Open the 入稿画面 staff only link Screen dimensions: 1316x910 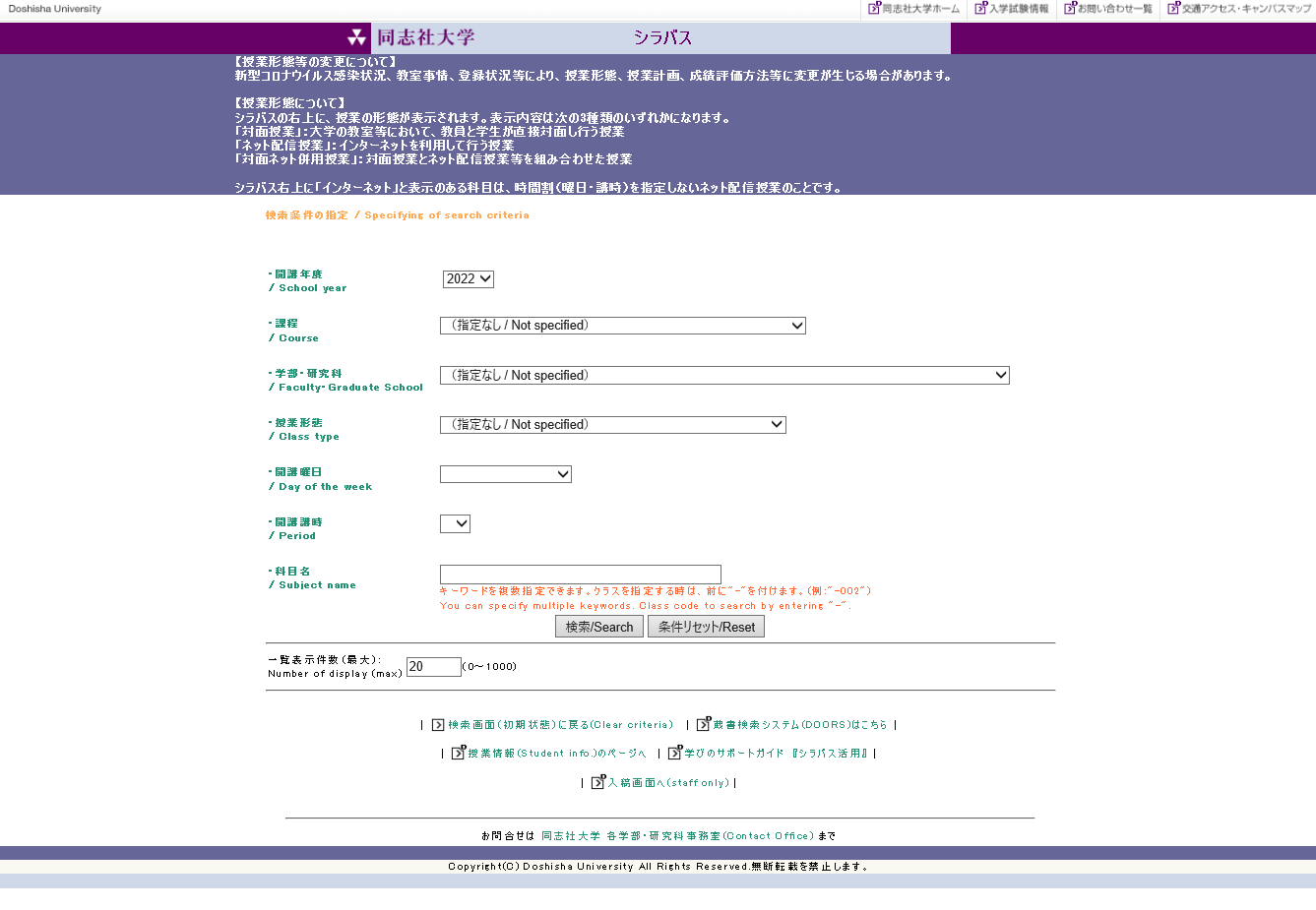coord(668,783)
